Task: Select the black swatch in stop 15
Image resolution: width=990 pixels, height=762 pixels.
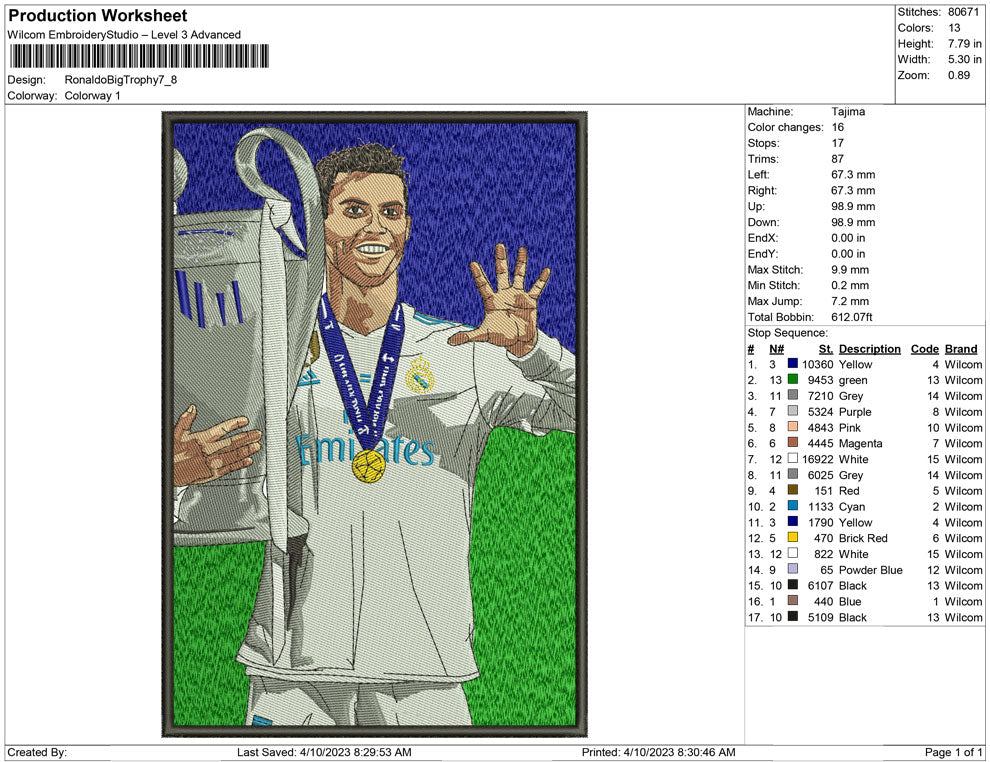Action: 792,585
